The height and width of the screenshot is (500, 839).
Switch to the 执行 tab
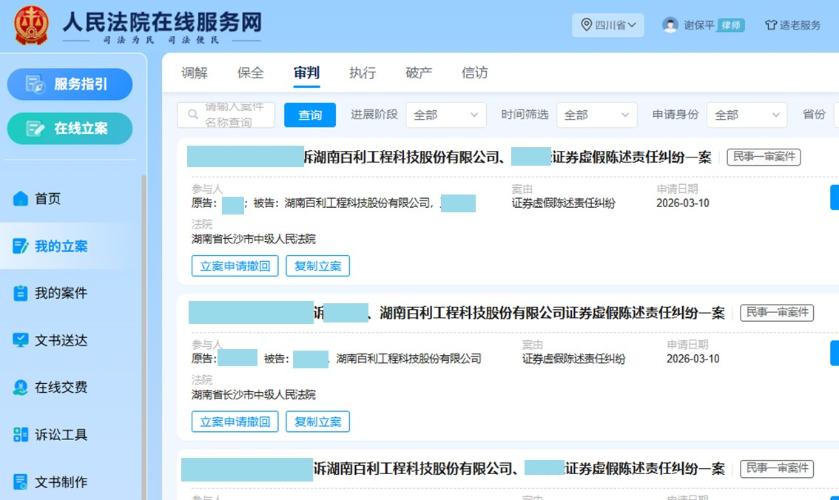(x=362, y=73)
